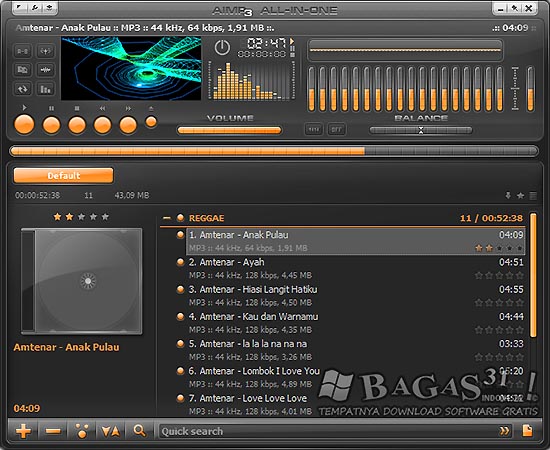Select track 1. Amtenar - Anak Pulau
The width and height of the screenshot is (550, 450).
(356, 241)
